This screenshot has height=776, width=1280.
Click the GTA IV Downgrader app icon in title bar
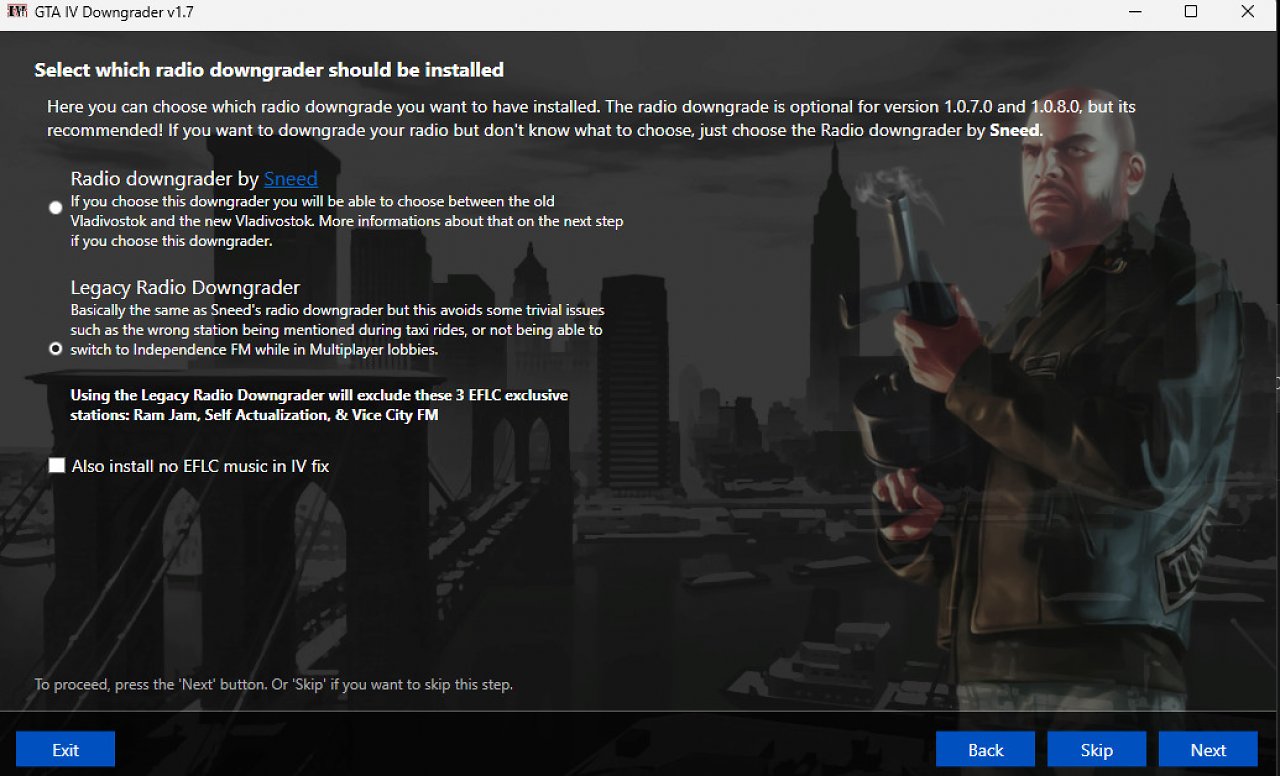[x=16, y=11]
